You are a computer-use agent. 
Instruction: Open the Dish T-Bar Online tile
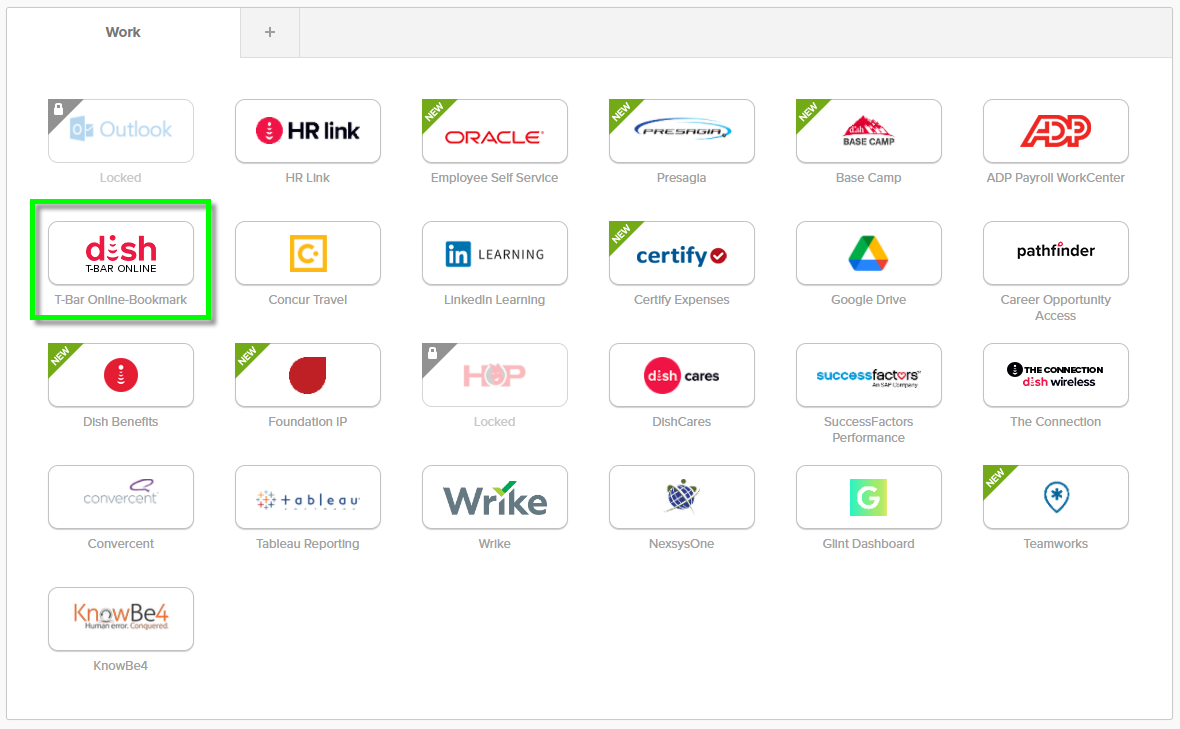(x=120, y=253)
